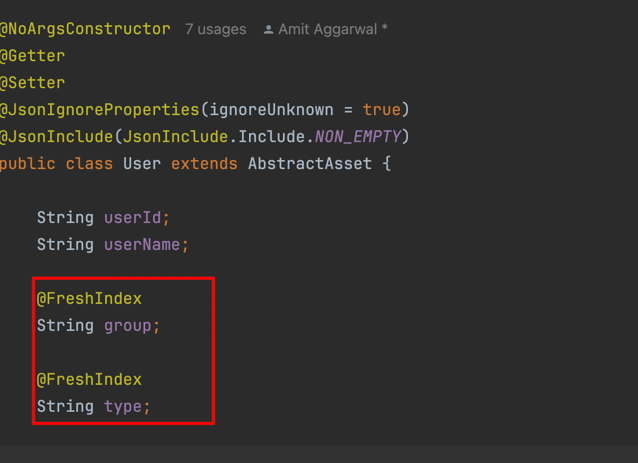Click the type field name
The height and width of the screenshot is (463, 638).
tap(123, 407)
